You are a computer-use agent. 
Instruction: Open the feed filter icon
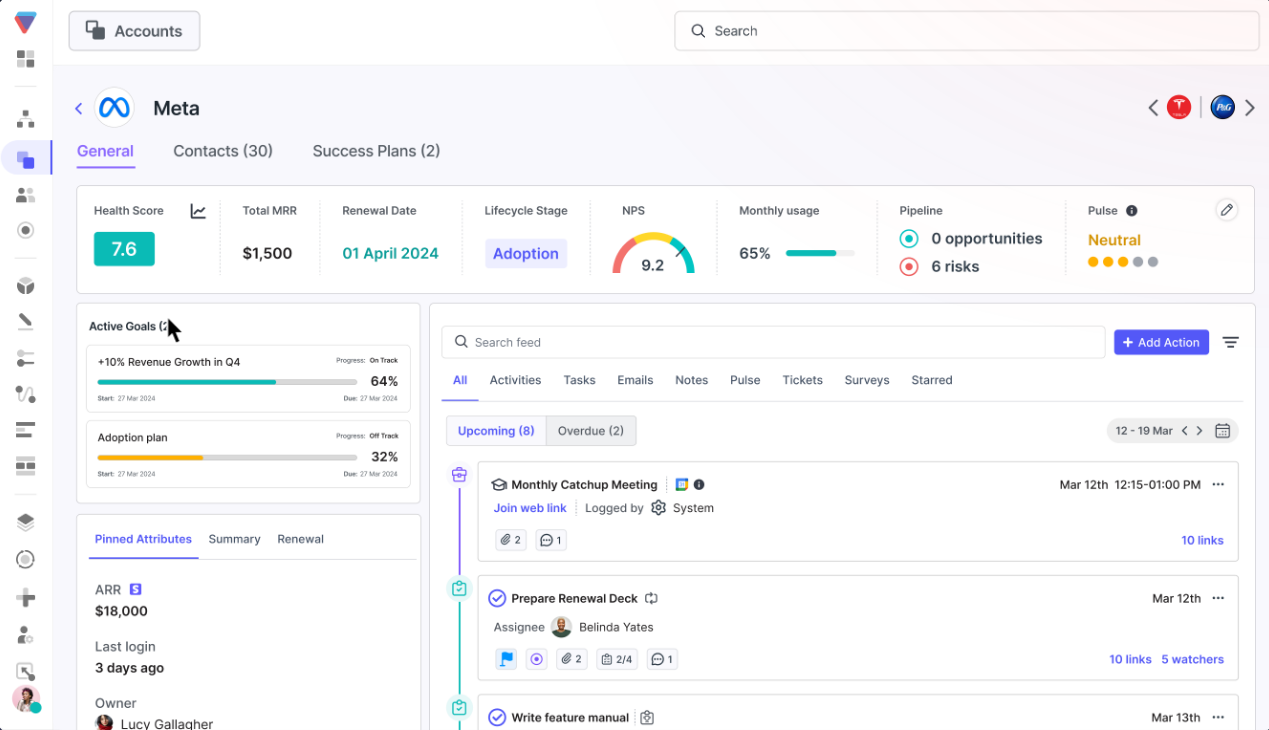click(x=1230, y=342)
